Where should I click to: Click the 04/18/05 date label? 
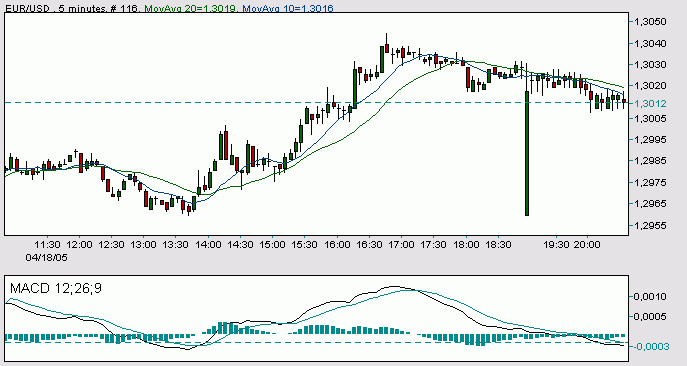(46, 258)
